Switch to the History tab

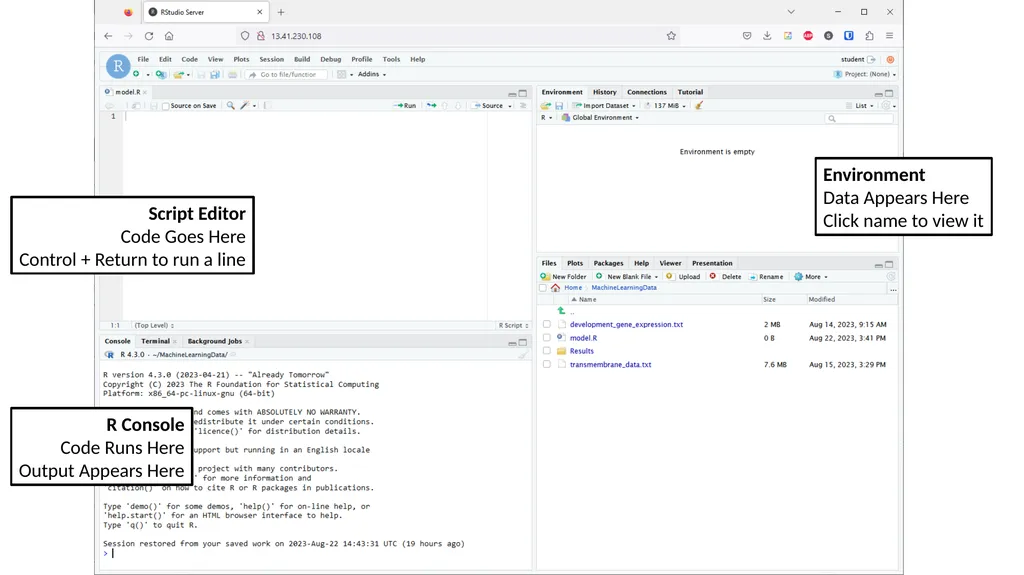[x=605, y=92]
